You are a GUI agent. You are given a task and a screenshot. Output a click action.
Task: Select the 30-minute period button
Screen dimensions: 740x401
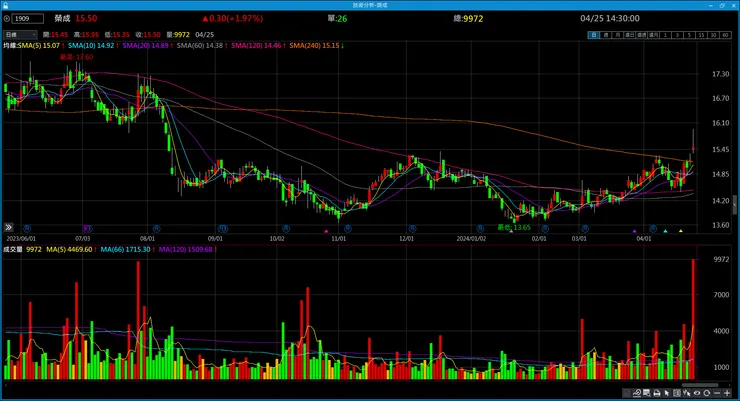(x=713, y=35)
